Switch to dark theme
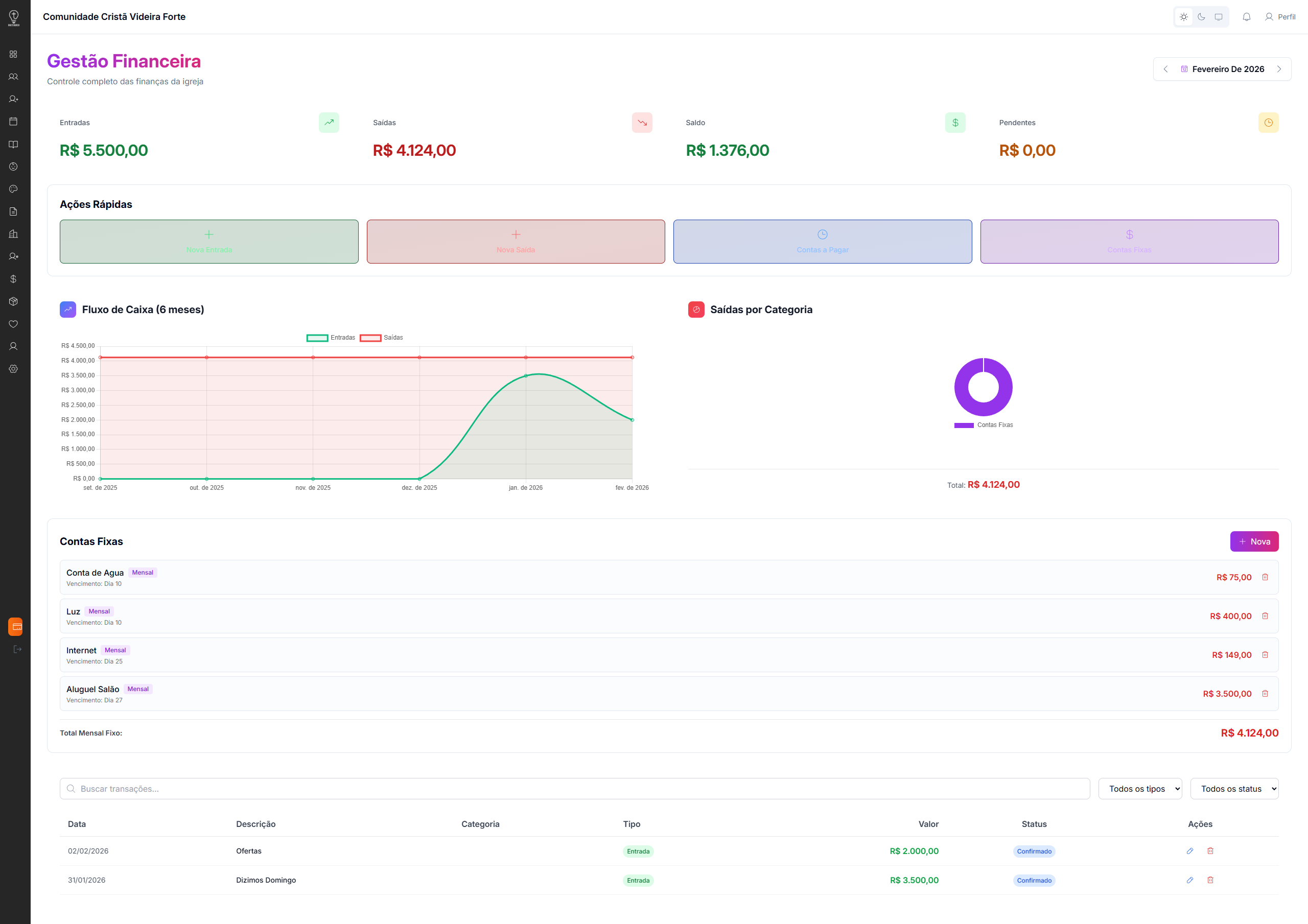The width and height of the screenshot is (1308, 924). point(1201,17)
